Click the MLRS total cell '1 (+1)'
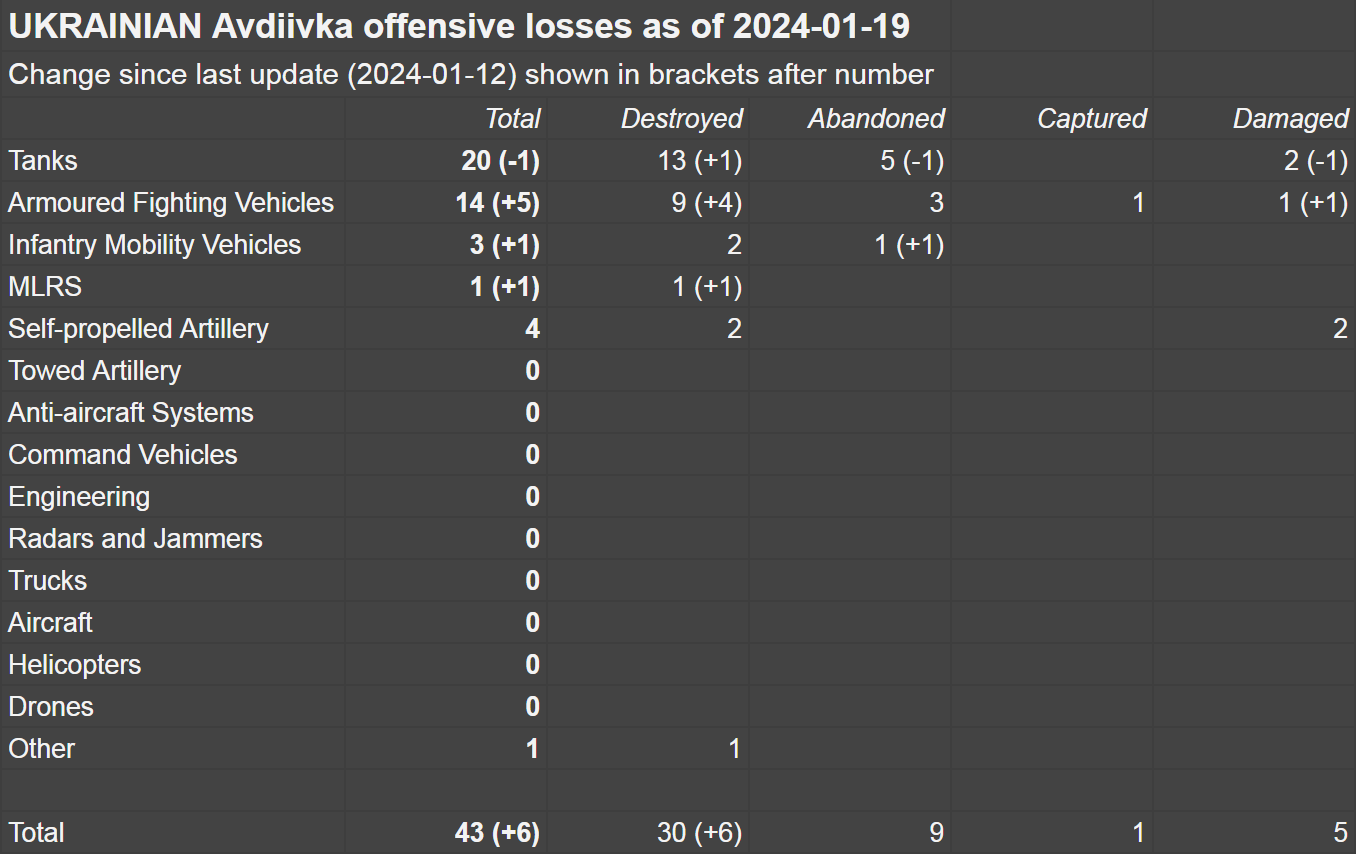 click(504, 287)
